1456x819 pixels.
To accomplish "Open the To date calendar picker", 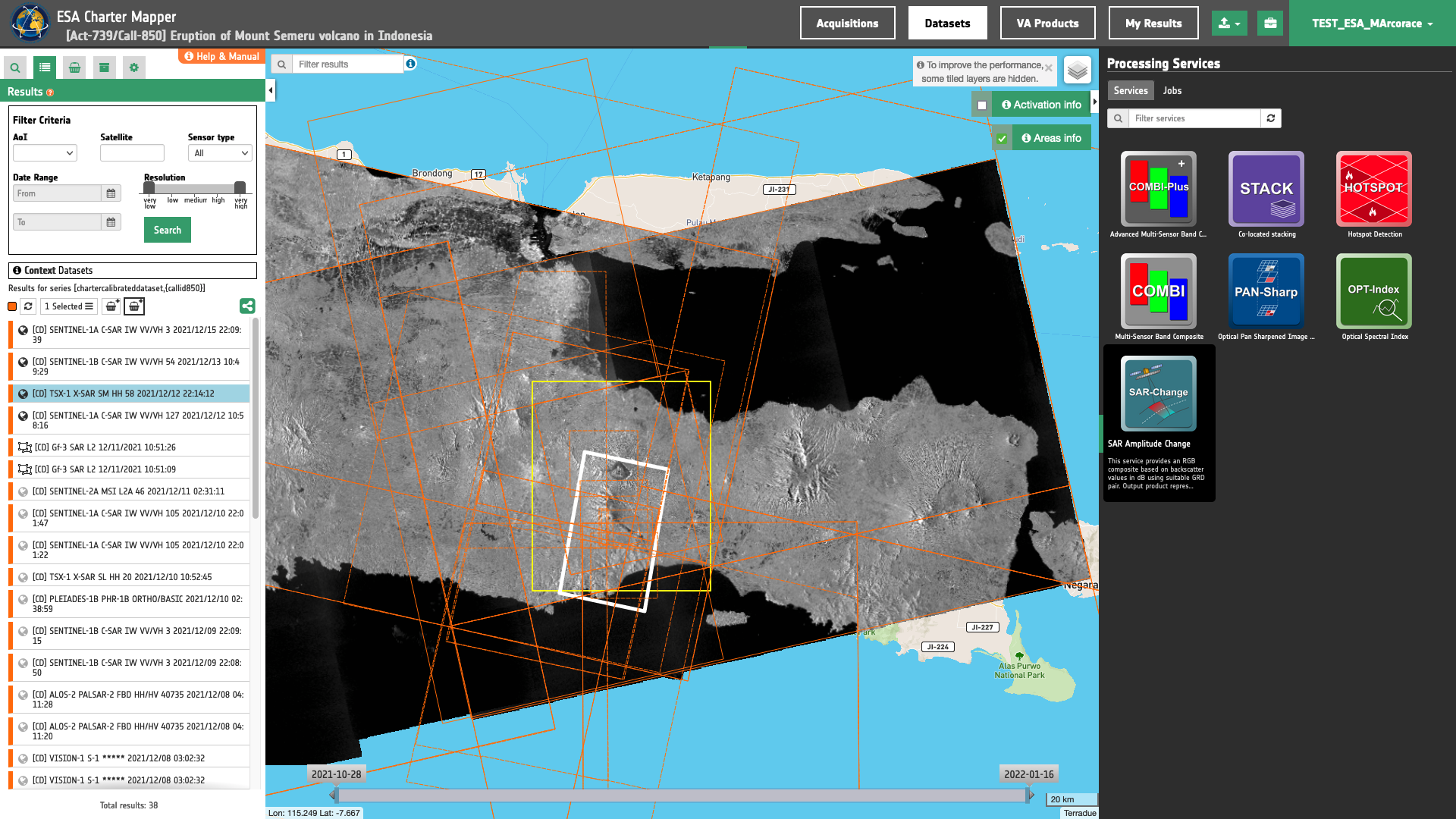I will [111, 222].
